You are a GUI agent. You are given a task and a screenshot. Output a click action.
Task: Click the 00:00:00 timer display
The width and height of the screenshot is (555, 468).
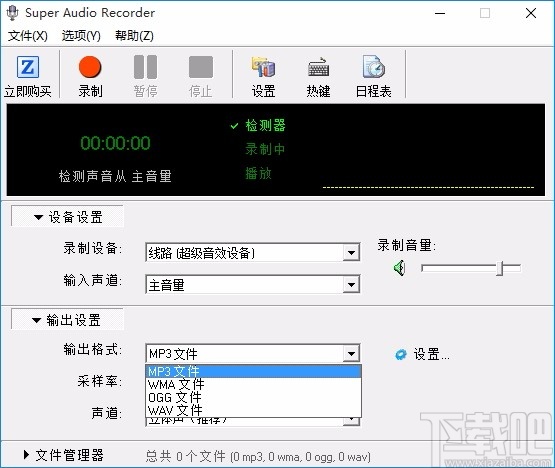(x=115, y=143)
